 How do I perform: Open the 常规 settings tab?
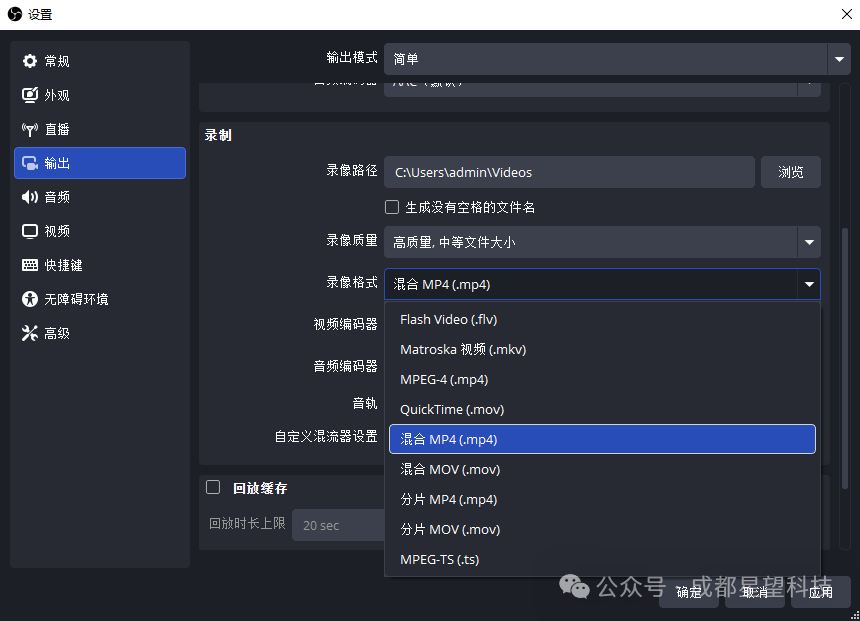[x=100, y=61]
